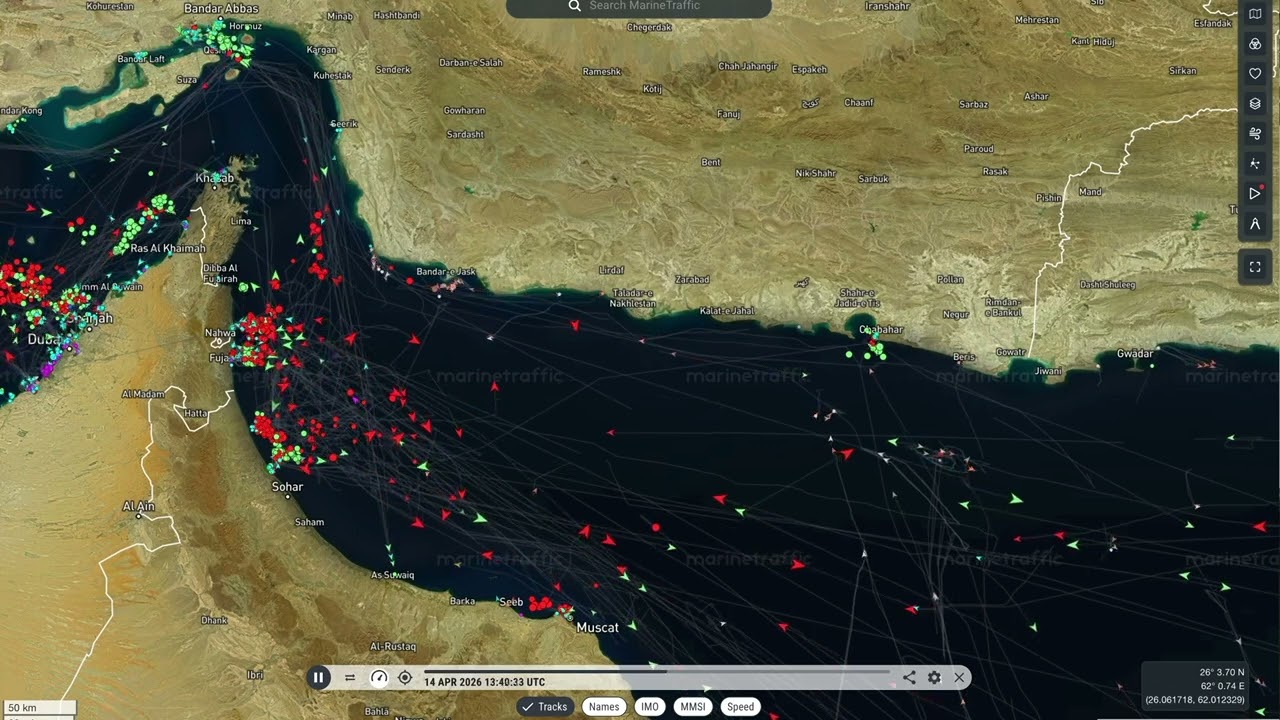
Task: Click the Ras Al Khaimah label
Action: coord(168,248)
